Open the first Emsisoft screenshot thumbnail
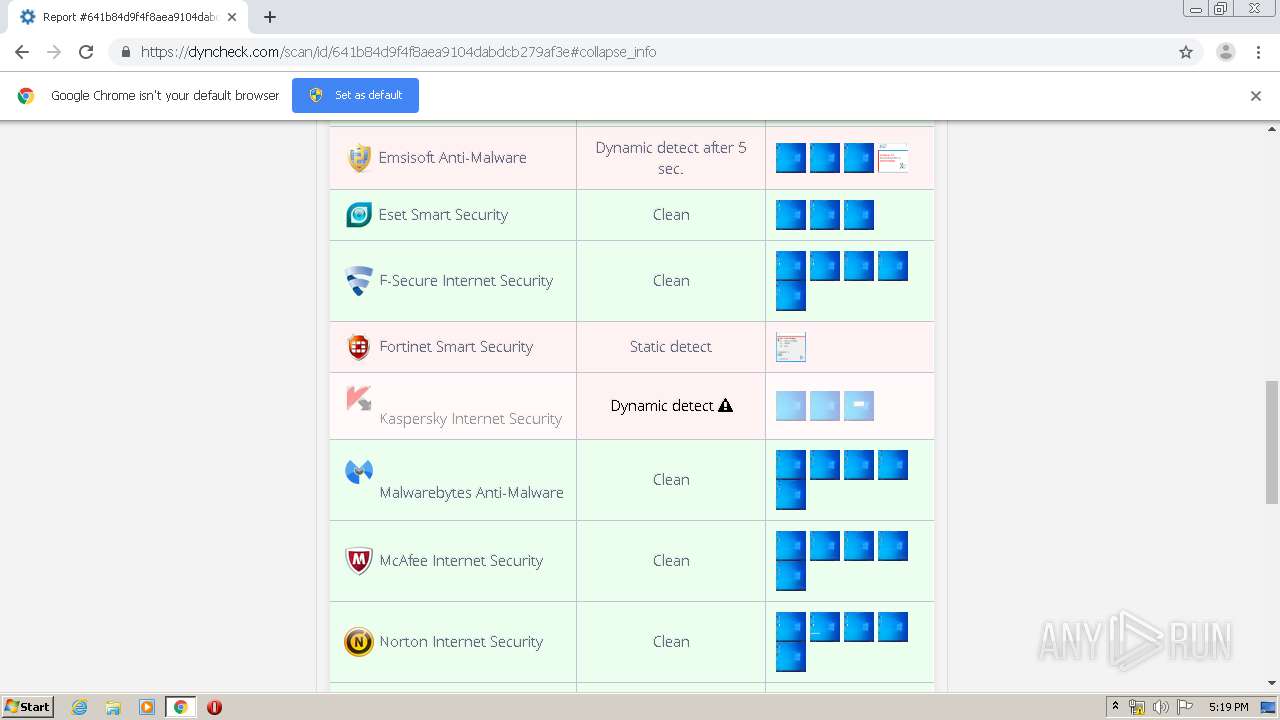This screenshot has width=1280, height=720. point(791,158)
